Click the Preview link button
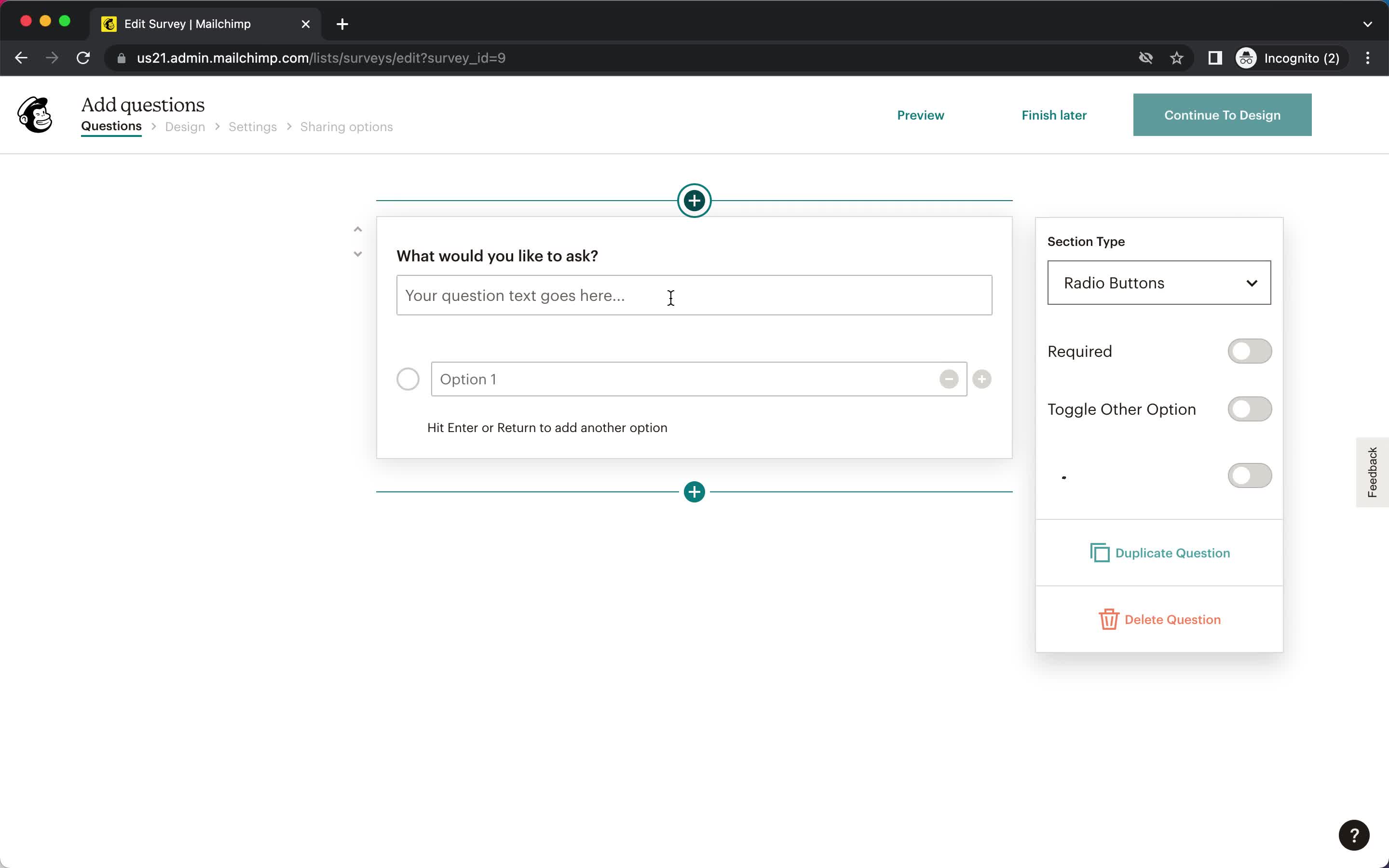 (x=920, y=115)
